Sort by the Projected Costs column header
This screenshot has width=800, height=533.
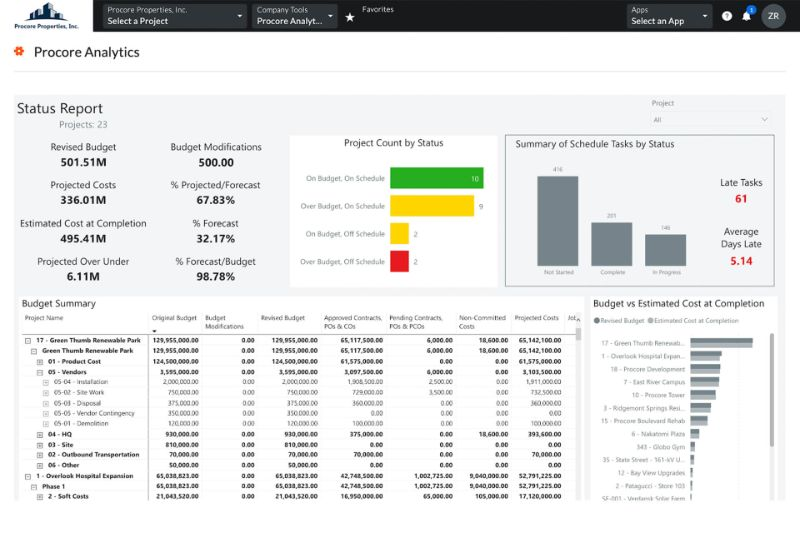point(537,318)
